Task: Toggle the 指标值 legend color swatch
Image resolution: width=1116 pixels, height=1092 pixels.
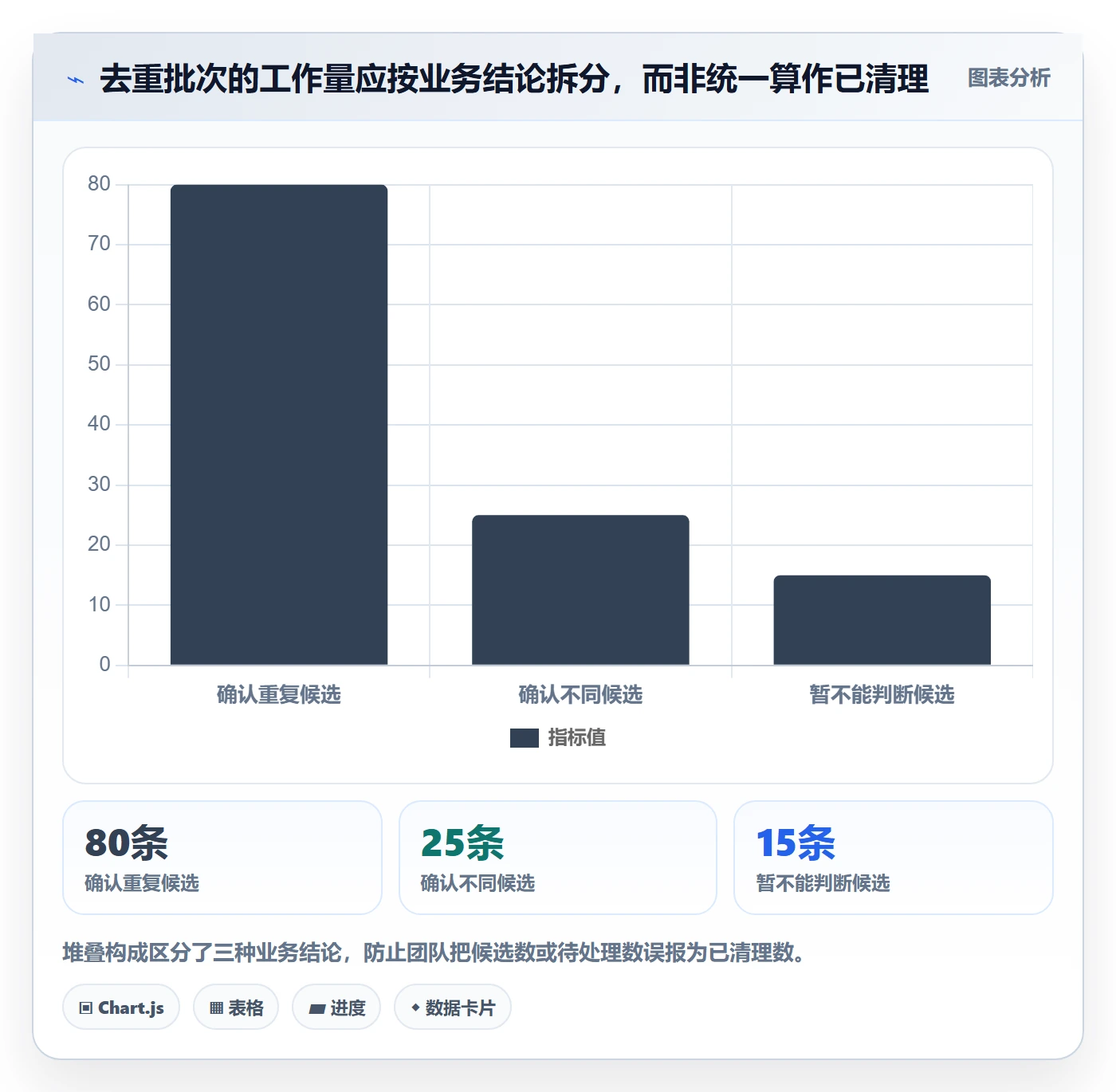Action: (x=524, y=738)
